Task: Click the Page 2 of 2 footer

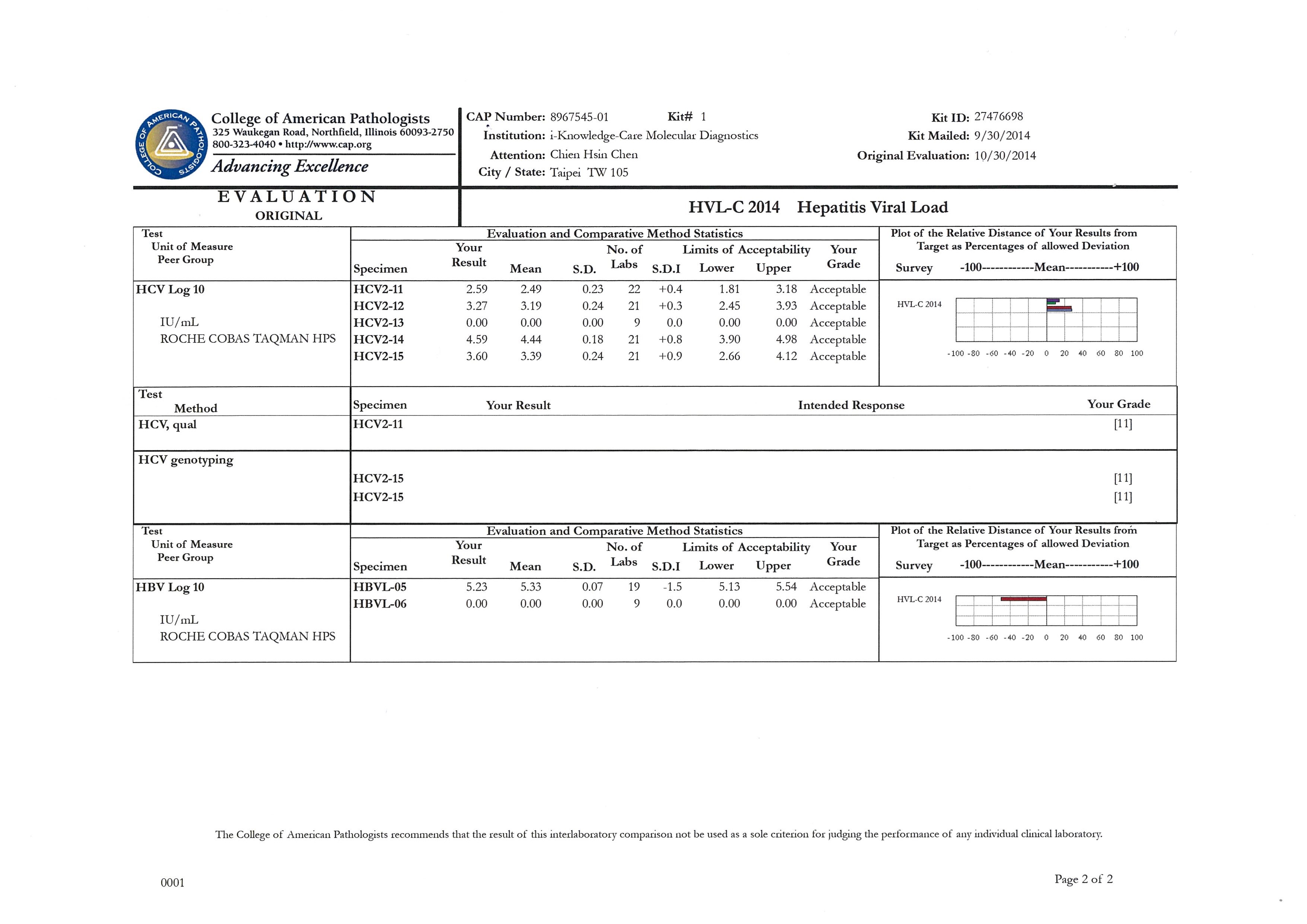Action: [1083, 879]
